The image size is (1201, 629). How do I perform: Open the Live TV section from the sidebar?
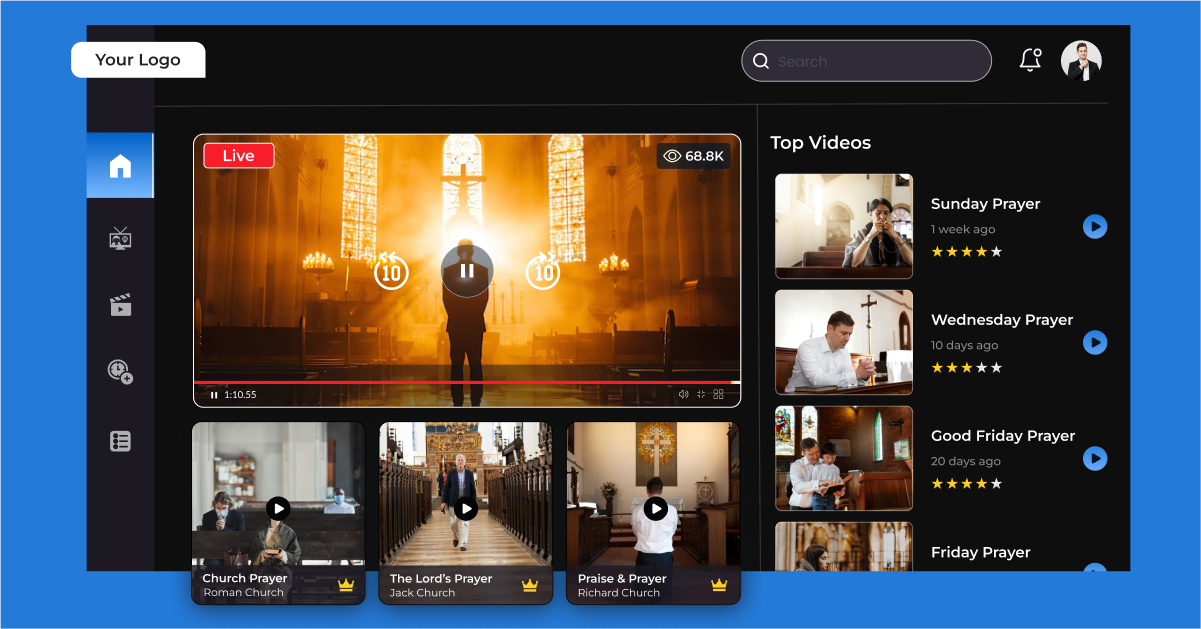tap(120, 238)
